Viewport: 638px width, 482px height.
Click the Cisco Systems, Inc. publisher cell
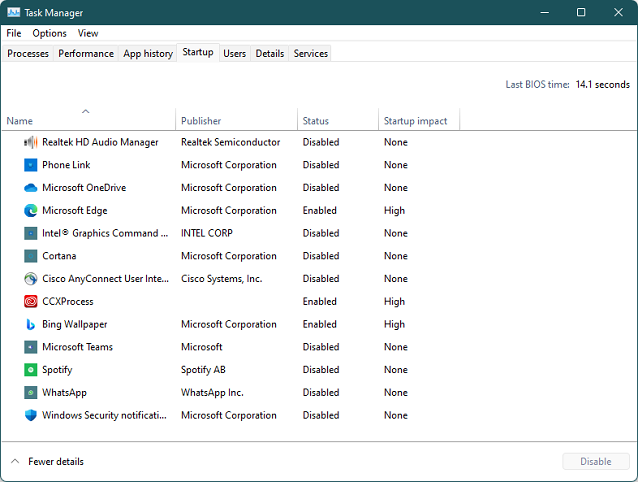(x=221, y=279)
